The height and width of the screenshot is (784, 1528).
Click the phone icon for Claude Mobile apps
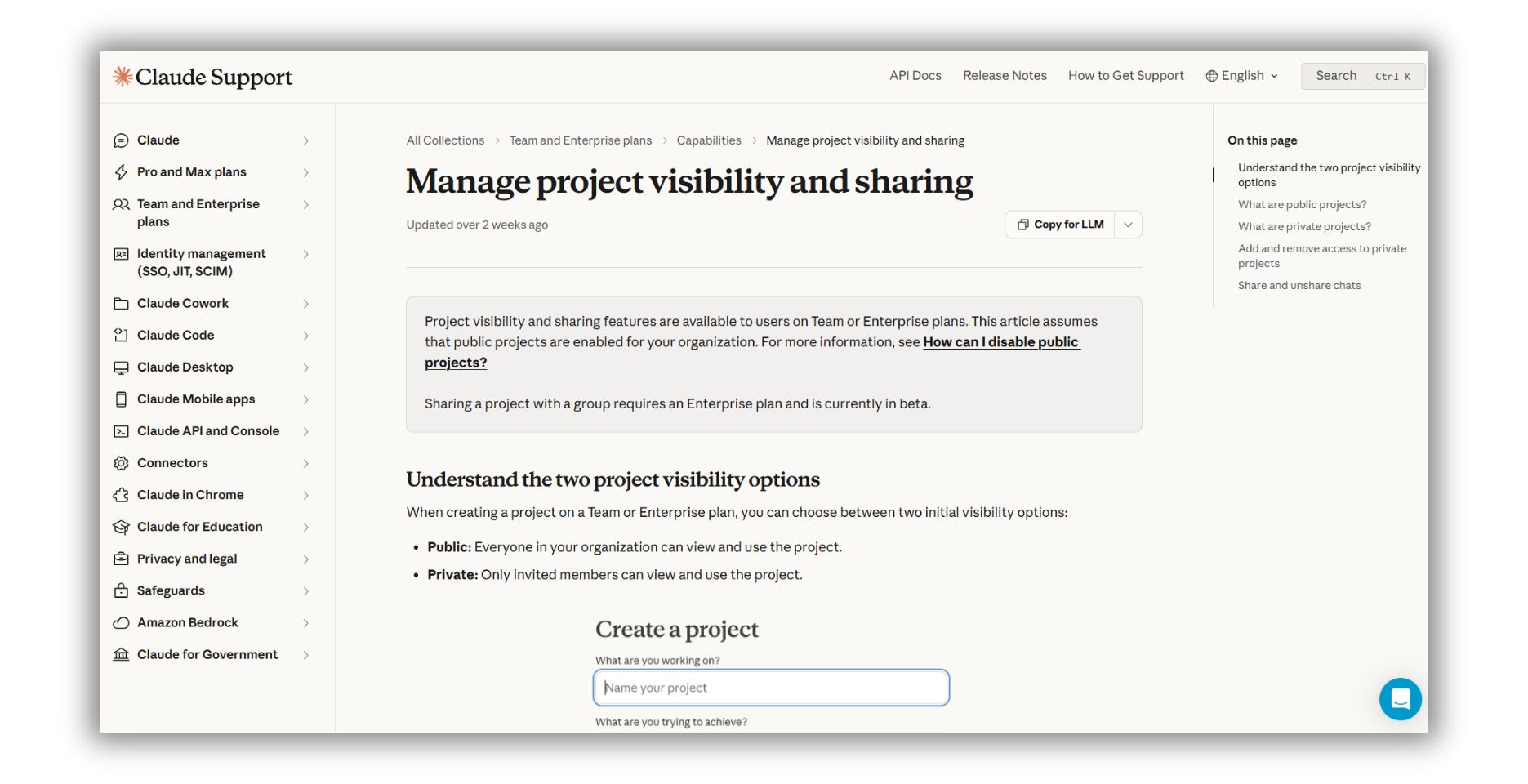click(x=121, y=399)
